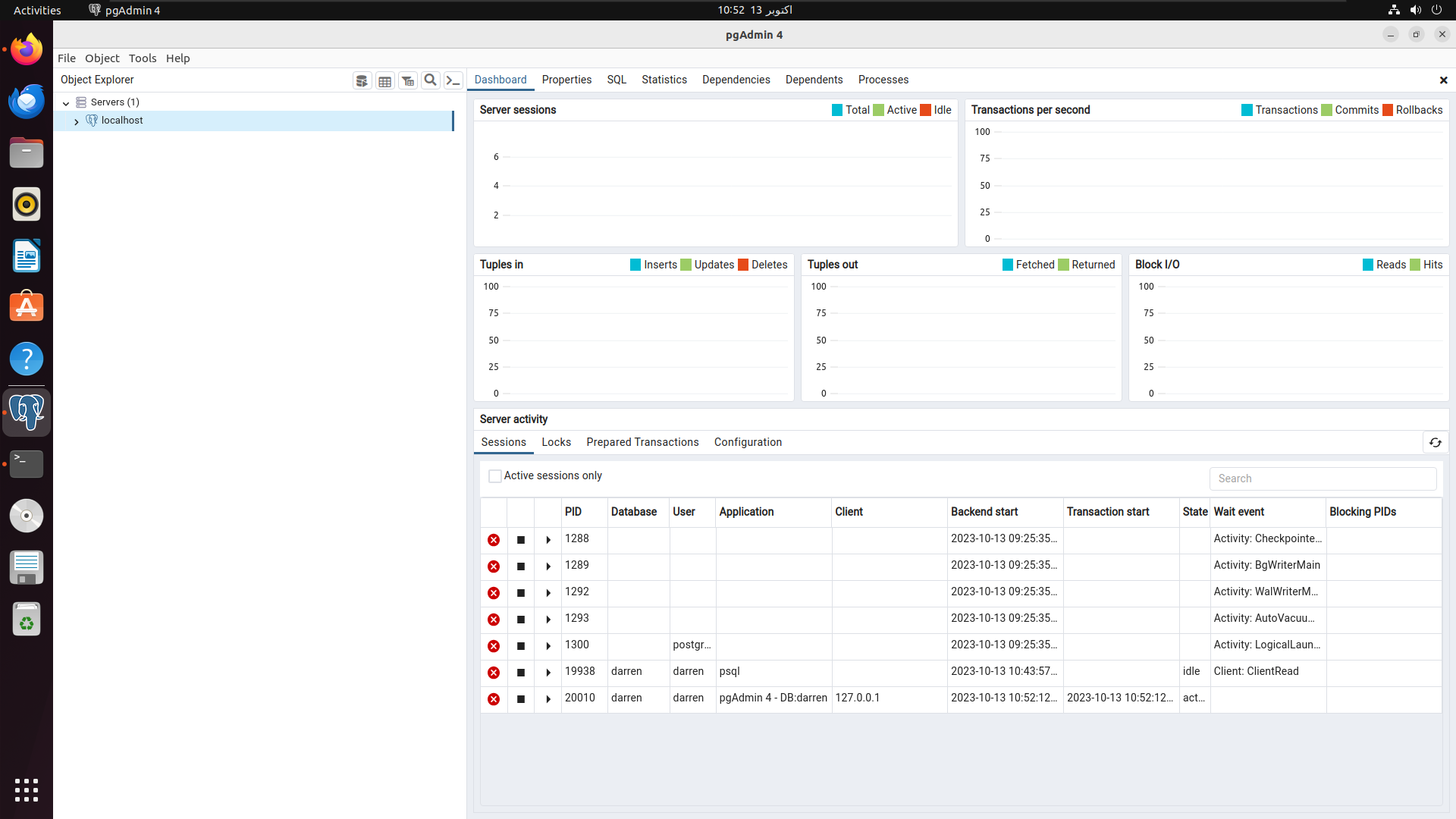
Task: Cancel active query for PID 1289
Action: point(521,566)
